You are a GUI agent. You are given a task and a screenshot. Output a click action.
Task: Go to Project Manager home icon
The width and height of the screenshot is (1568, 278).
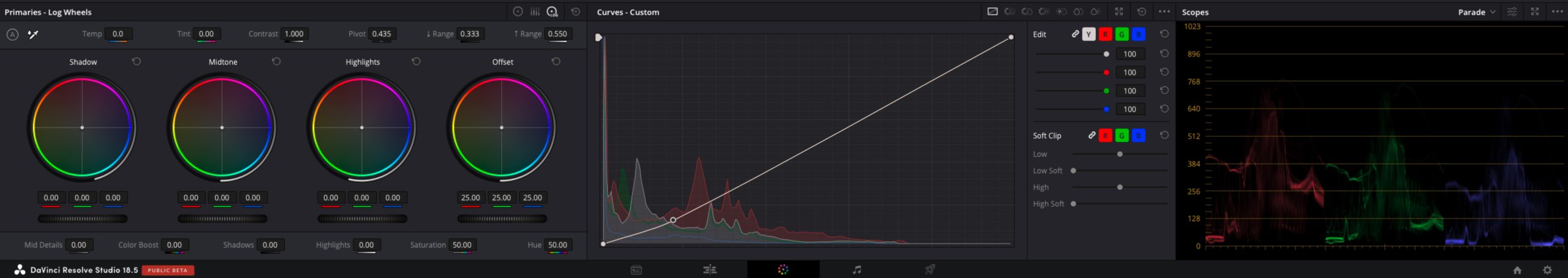point(1517,270)
